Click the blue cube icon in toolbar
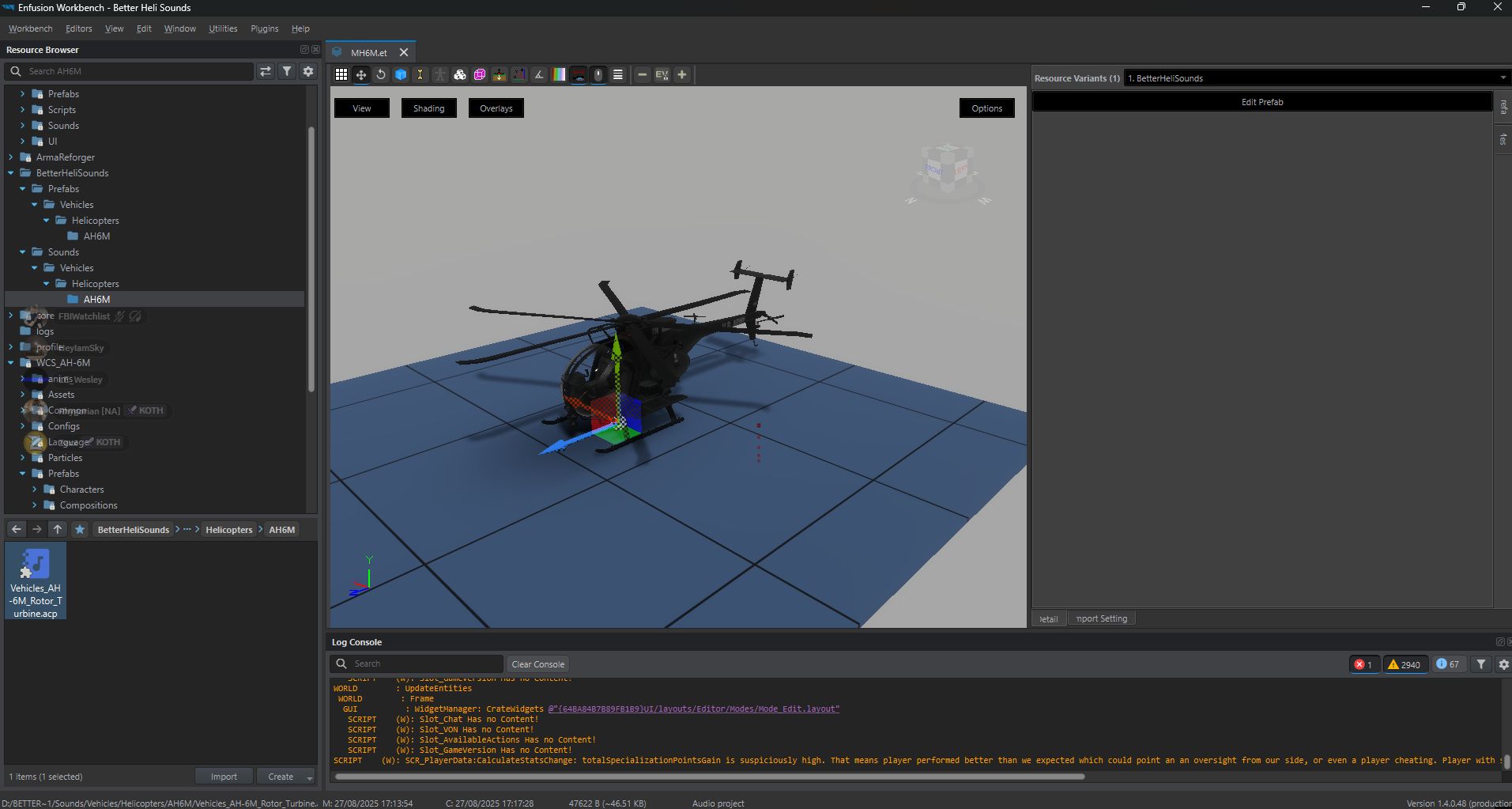Screen dimensions: 1512x809 [x=401, y=74]
